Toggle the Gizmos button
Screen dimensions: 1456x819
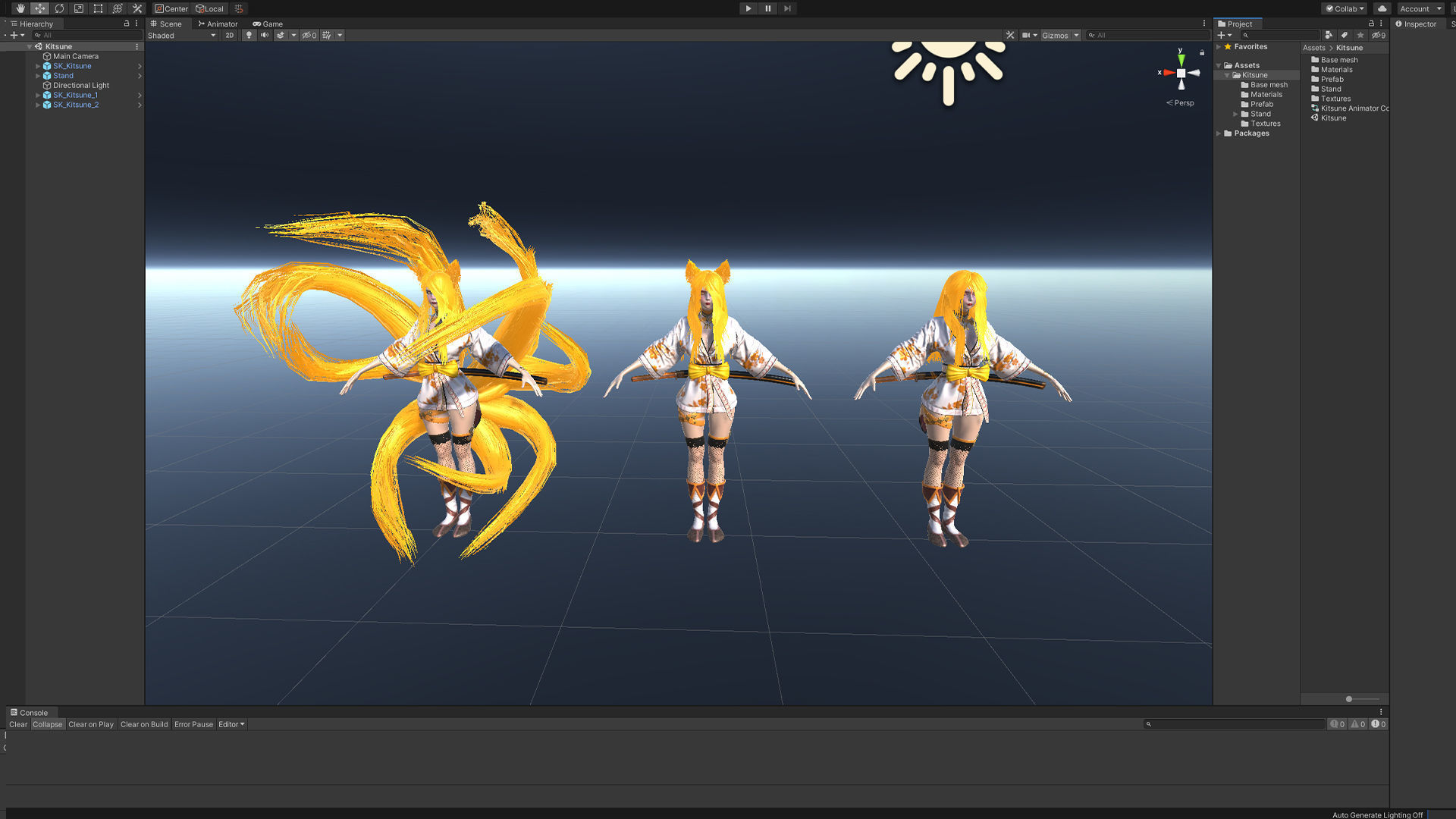1055,35
